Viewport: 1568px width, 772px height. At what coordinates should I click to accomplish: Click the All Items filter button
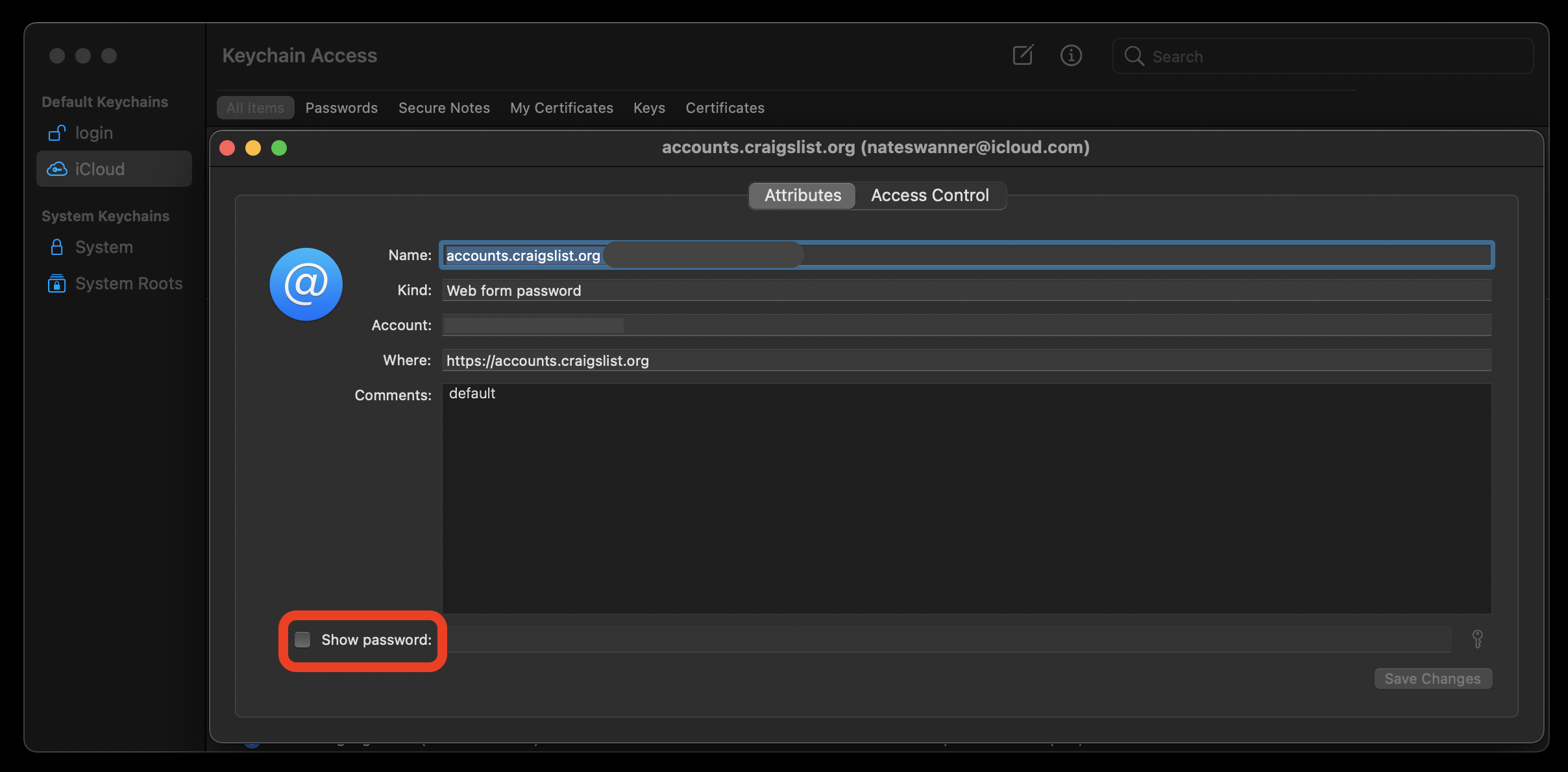coord(255,107)
